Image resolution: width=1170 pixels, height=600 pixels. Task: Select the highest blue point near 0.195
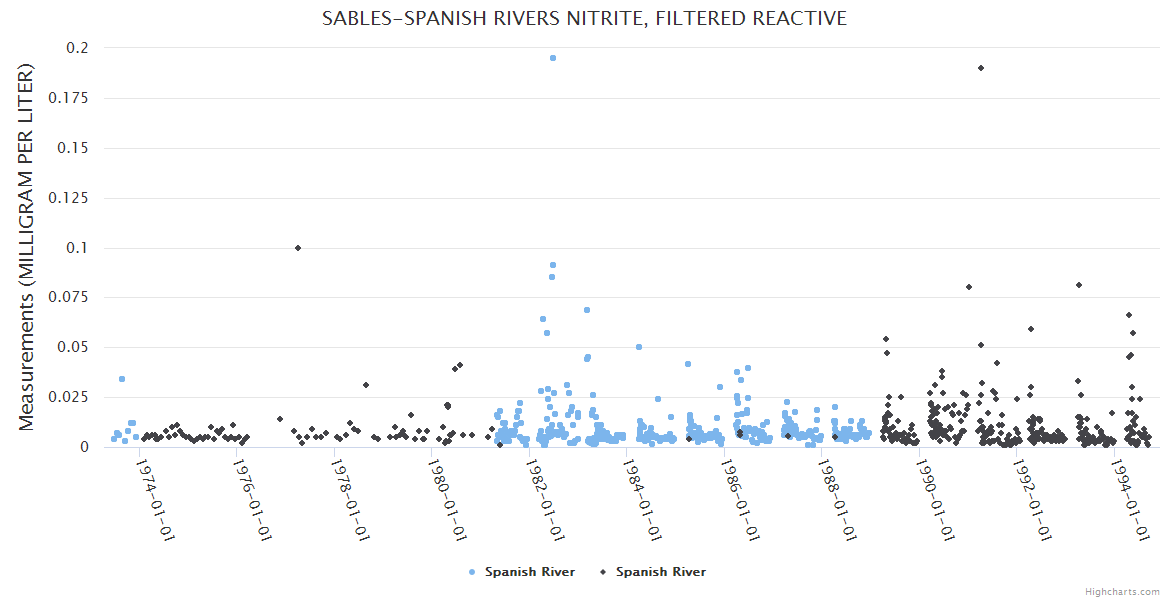coord(553,58)
